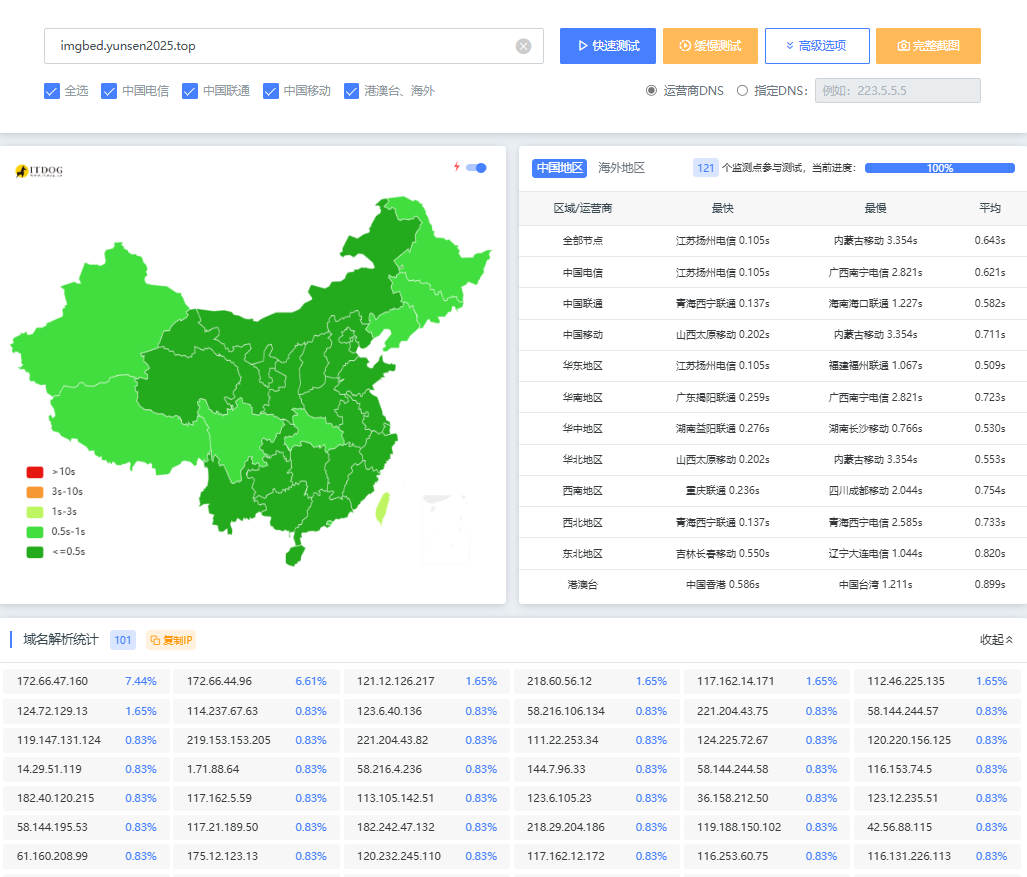Toggle the 港澳台、海外 checkbox
This screenshot has width=1027, height=877.
352,91
